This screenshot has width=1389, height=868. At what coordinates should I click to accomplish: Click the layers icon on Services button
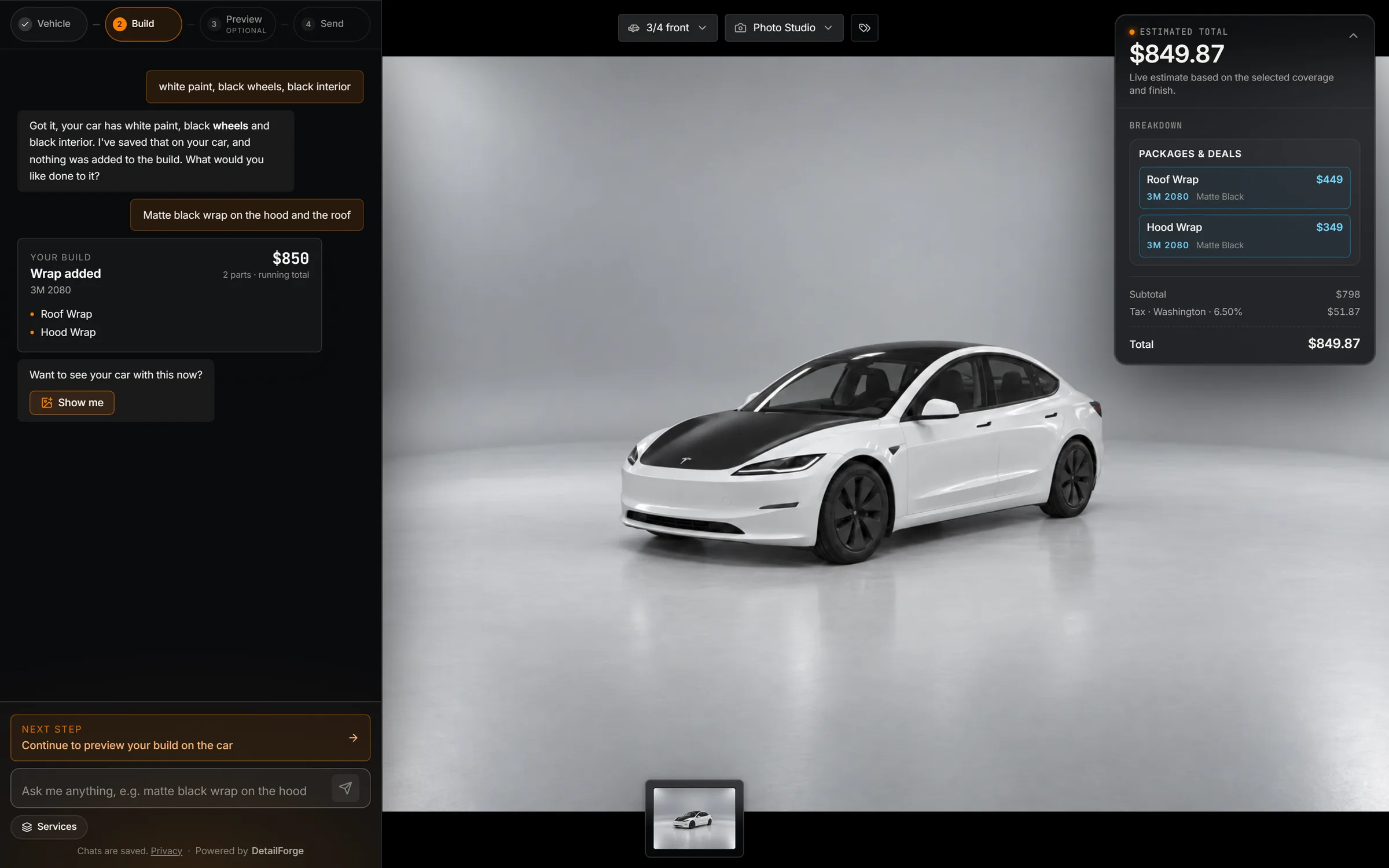27,827
